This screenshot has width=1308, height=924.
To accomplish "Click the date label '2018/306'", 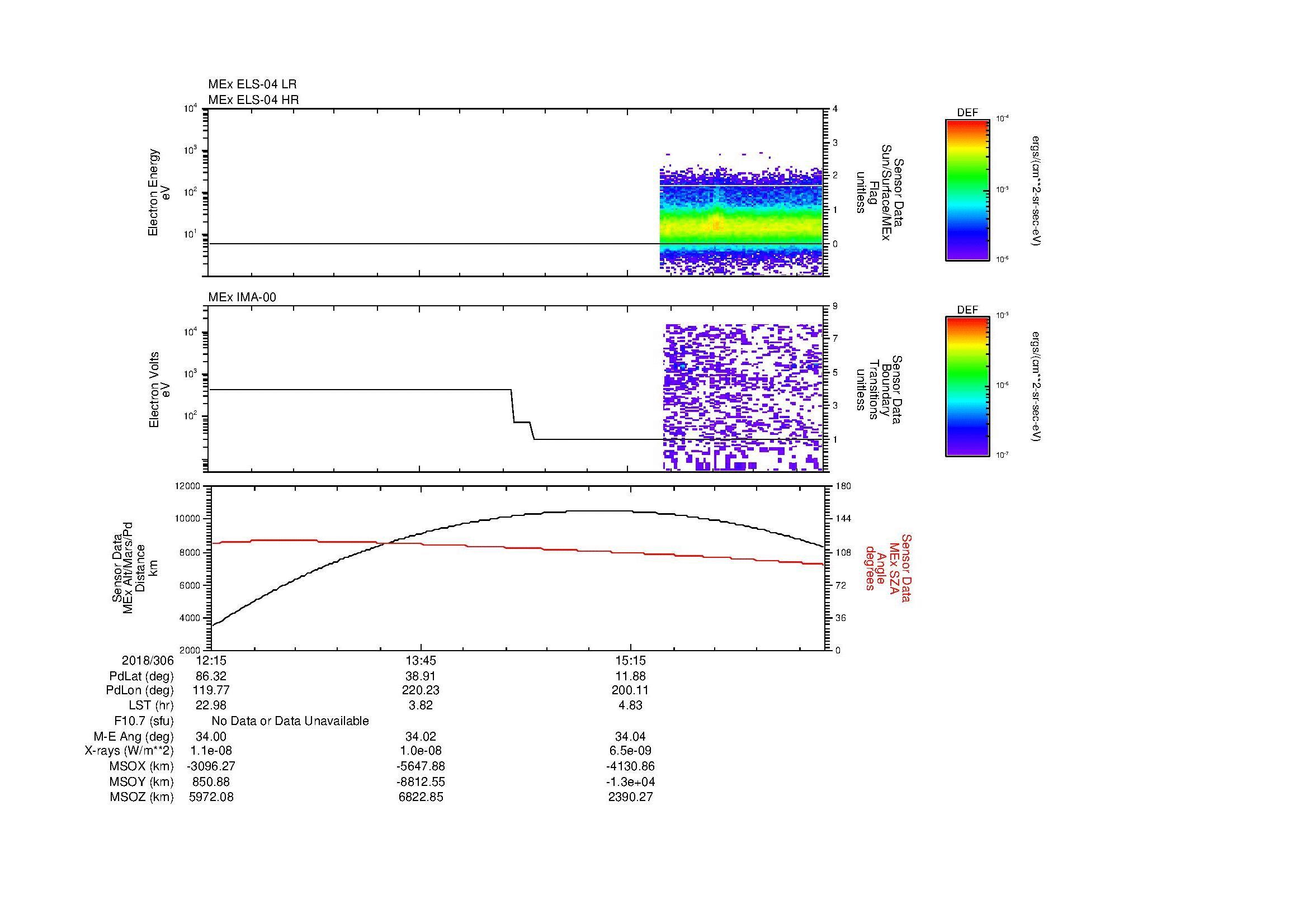I will point(148,660).
